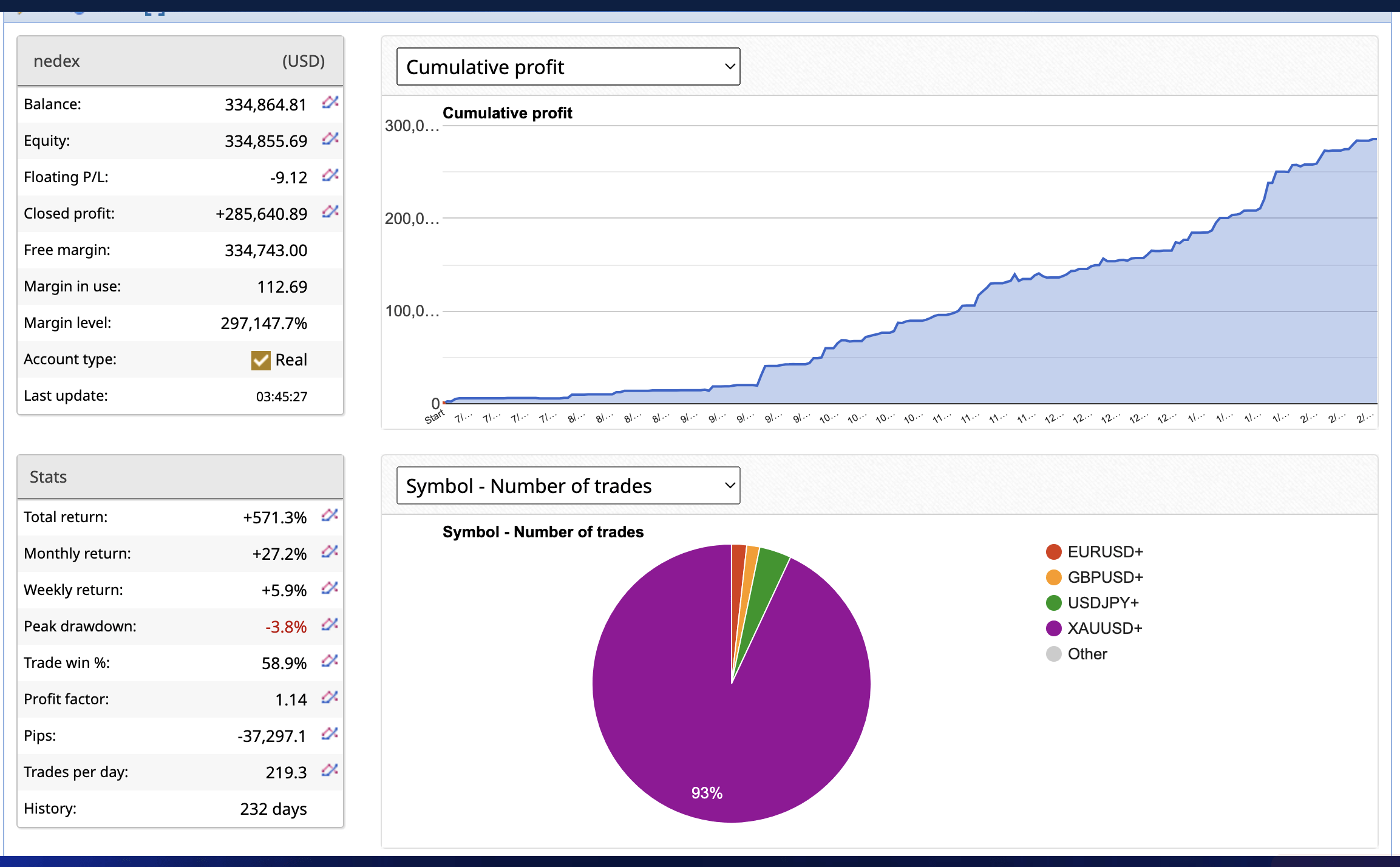Click the chart icon next to Trade win %

(x=330, y=661)
